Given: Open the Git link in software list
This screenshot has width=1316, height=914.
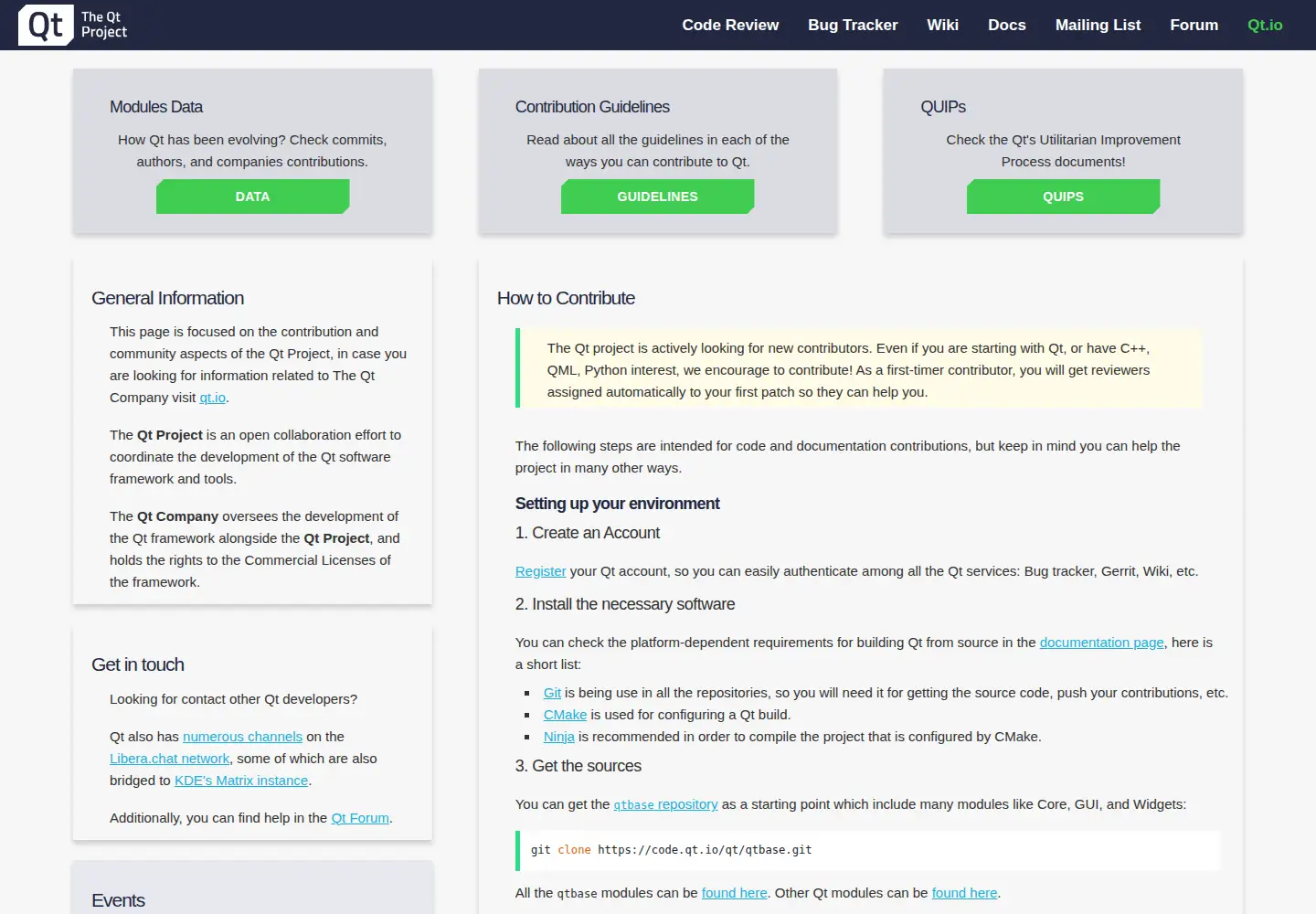Looking at the screenshot, I should point(552,693).
